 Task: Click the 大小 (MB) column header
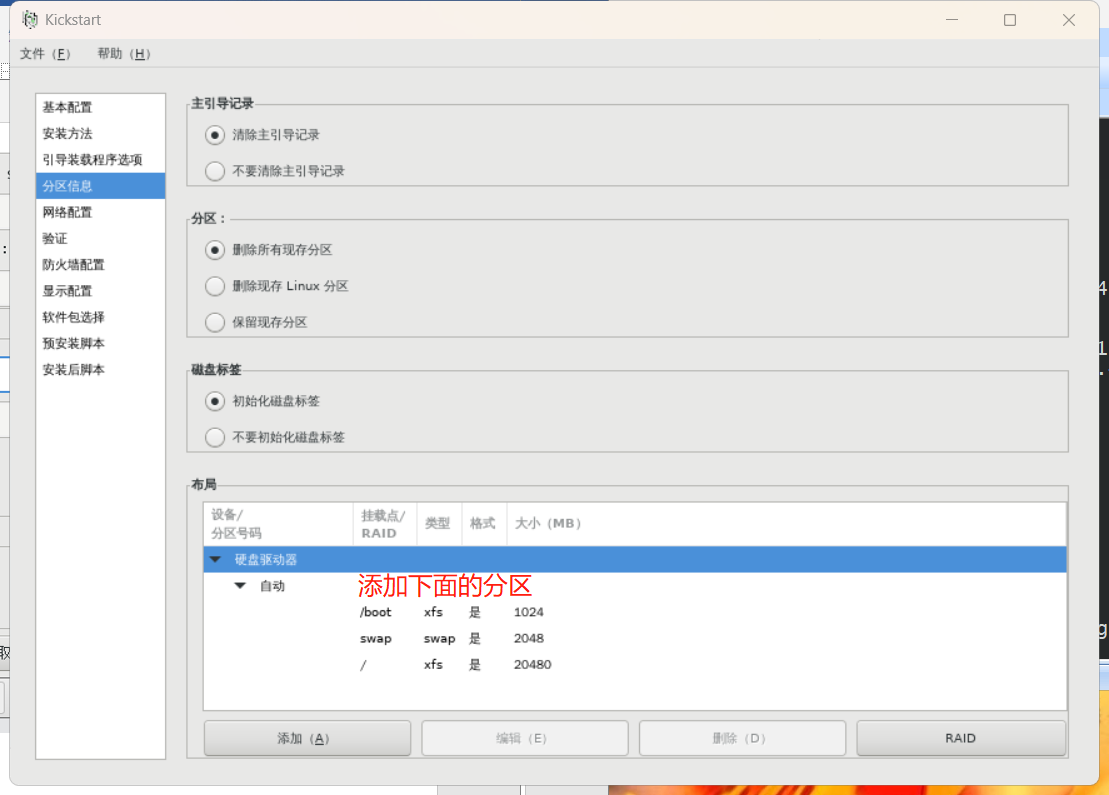[786, 523]
